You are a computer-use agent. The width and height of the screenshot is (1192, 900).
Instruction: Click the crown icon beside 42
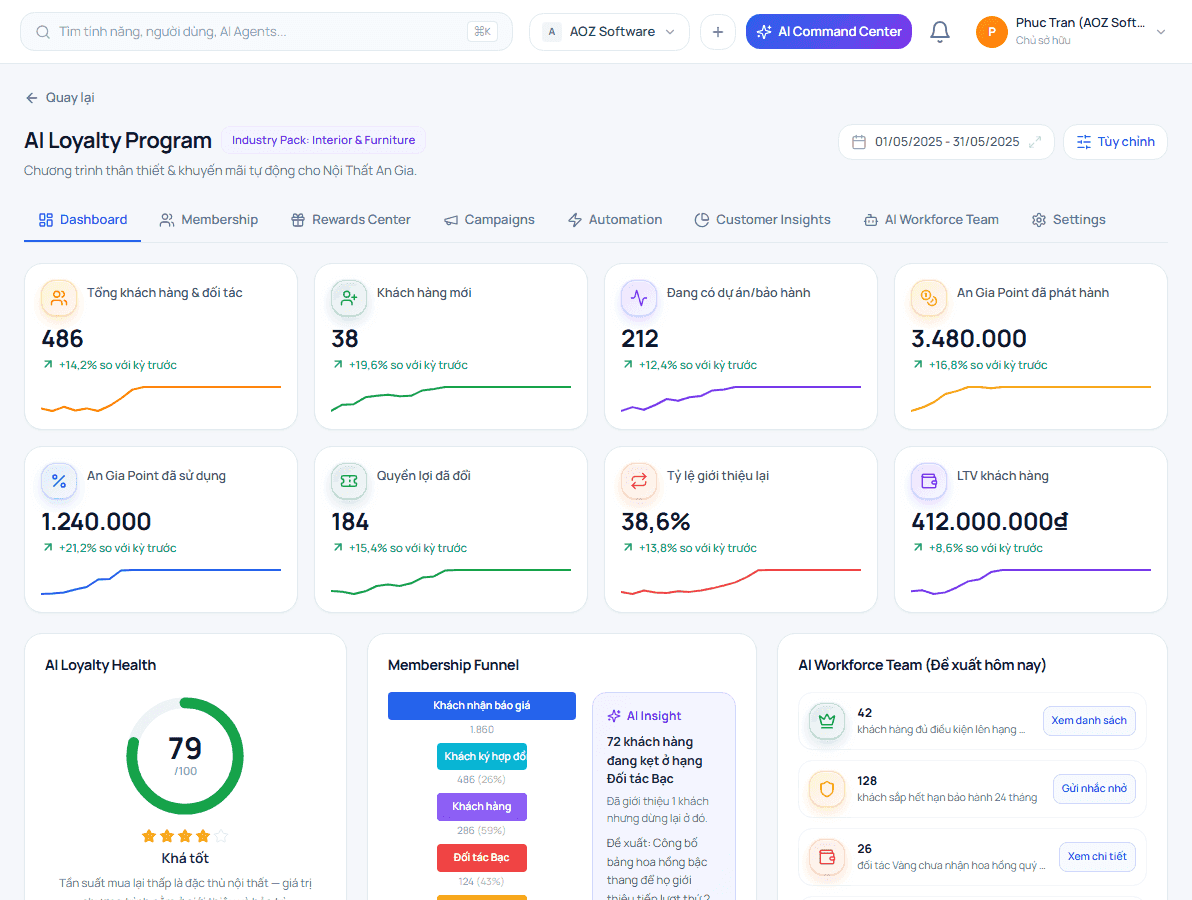826,721
